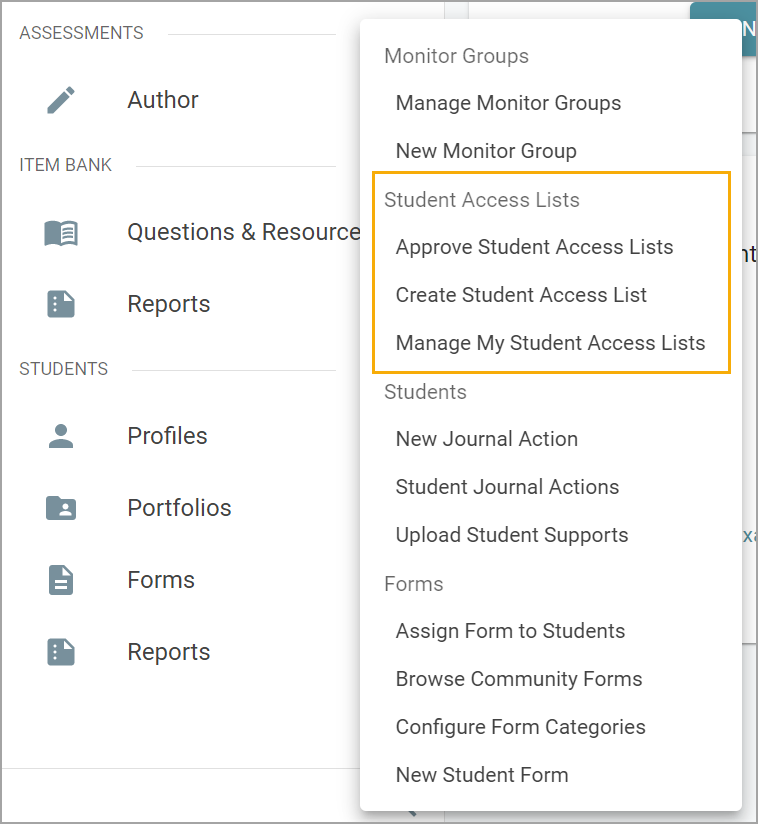Select Approve Student Access Lists
This screenshot has width=758, height=824.
pyautogui.click(x=534, y=247)
